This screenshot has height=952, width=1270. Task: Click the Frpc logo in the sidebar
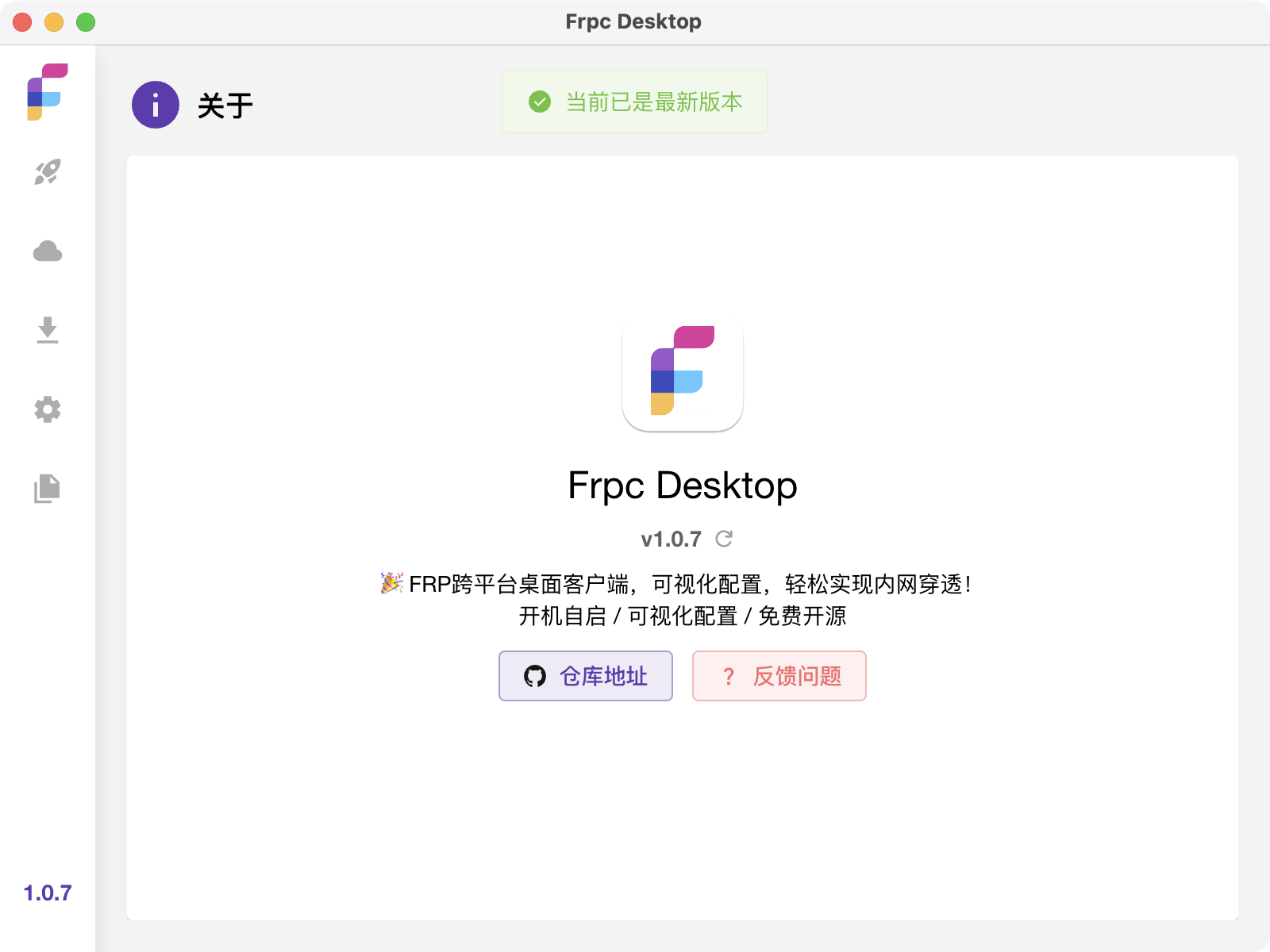tap(48, 92)
